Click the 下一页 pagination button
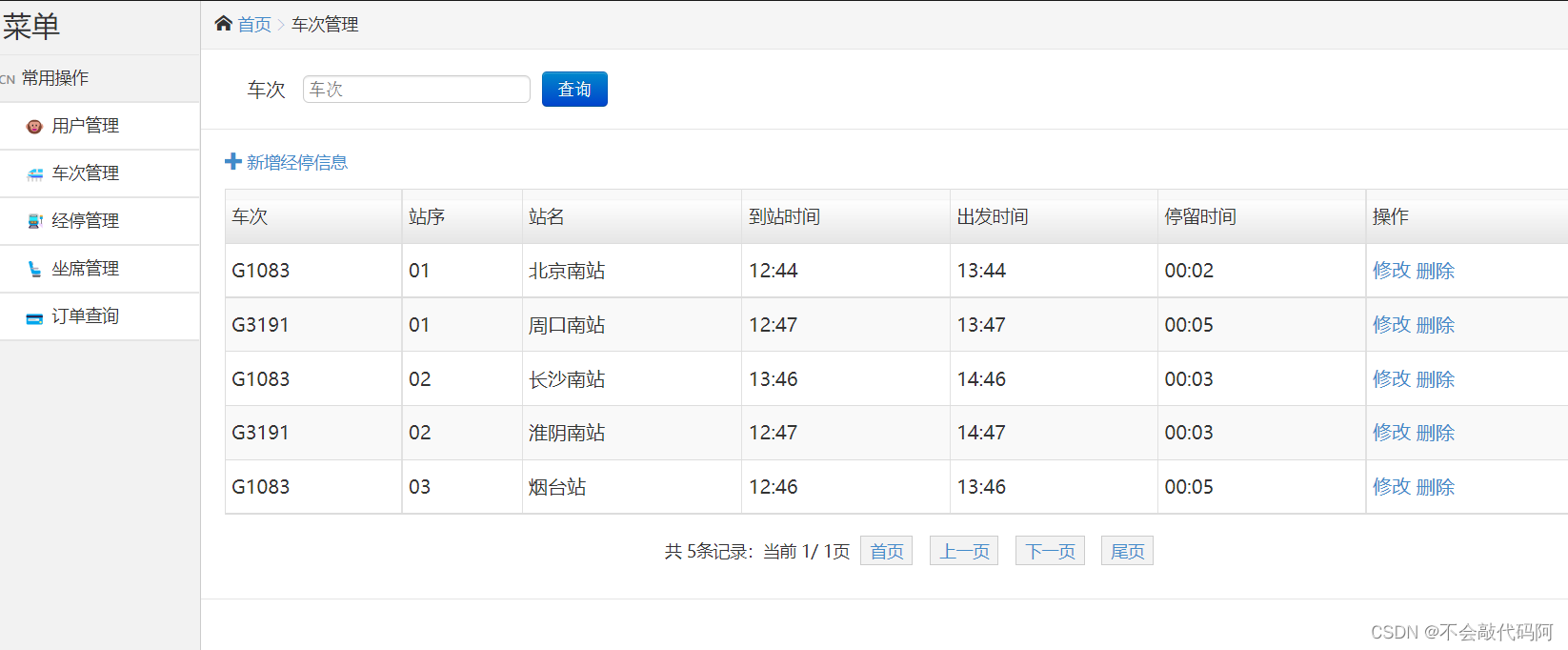The image size is (1568, 650). click(x=1050, y=551)
